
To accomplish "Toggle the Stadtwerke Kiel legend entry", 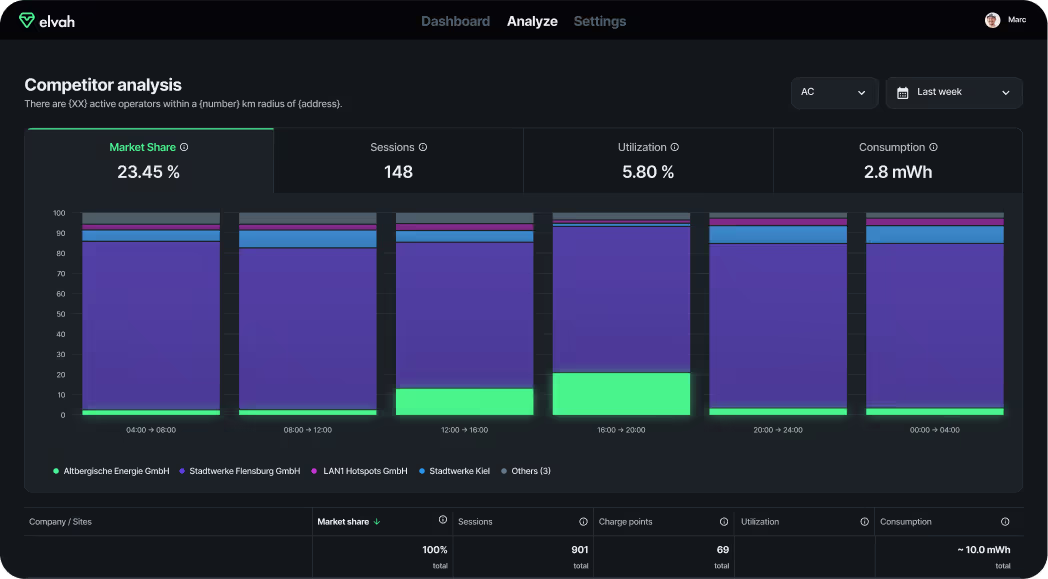I will pos(455,470).
